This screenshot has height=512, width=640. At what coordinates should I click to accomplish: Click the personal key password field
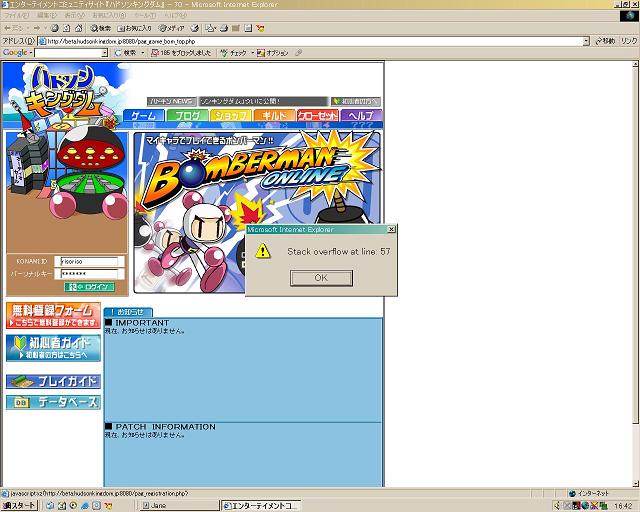(x=89, y=273)
